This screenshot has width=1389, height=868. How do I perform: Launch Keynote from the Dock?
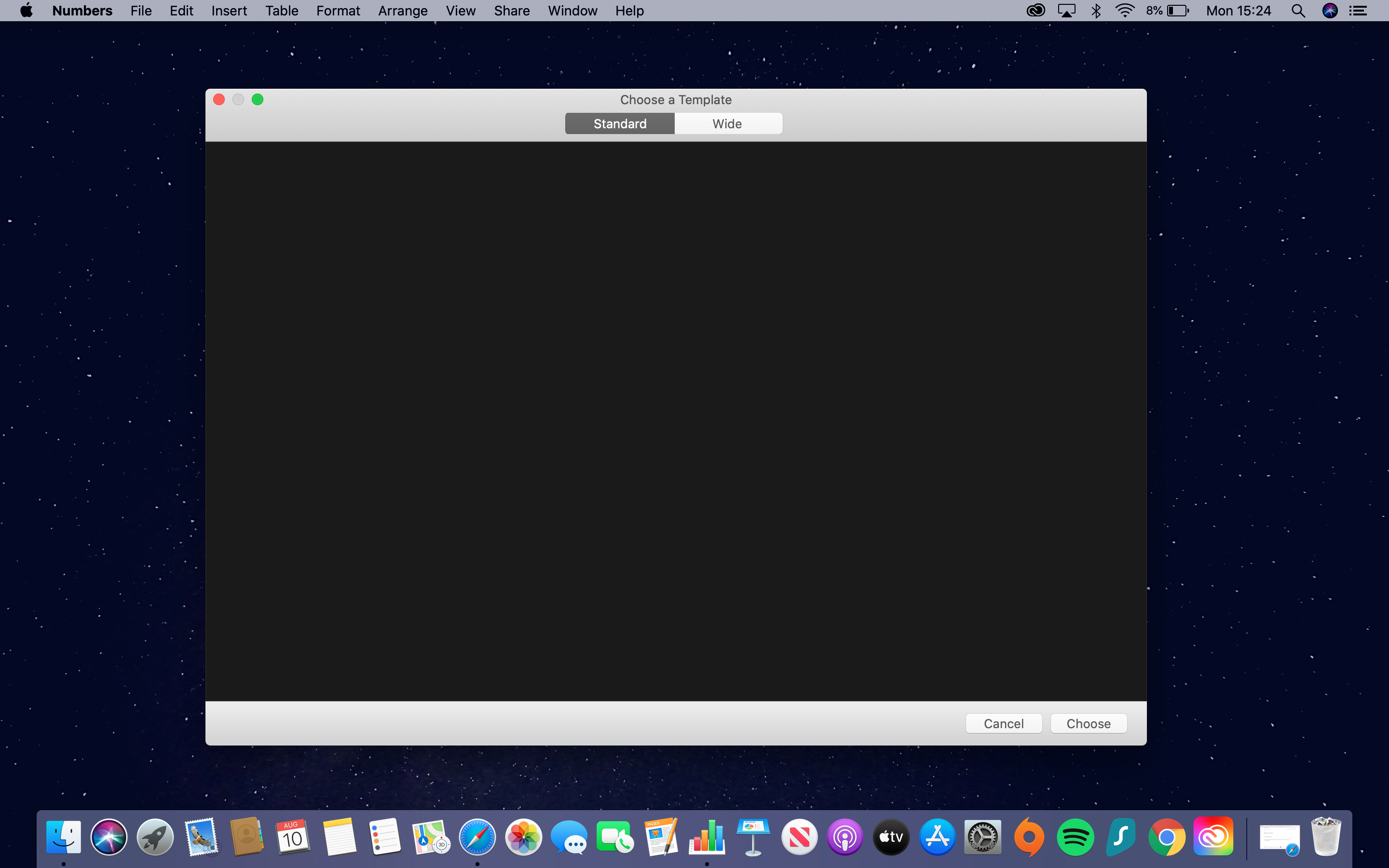pyautogui.click(x=753, y=837)
